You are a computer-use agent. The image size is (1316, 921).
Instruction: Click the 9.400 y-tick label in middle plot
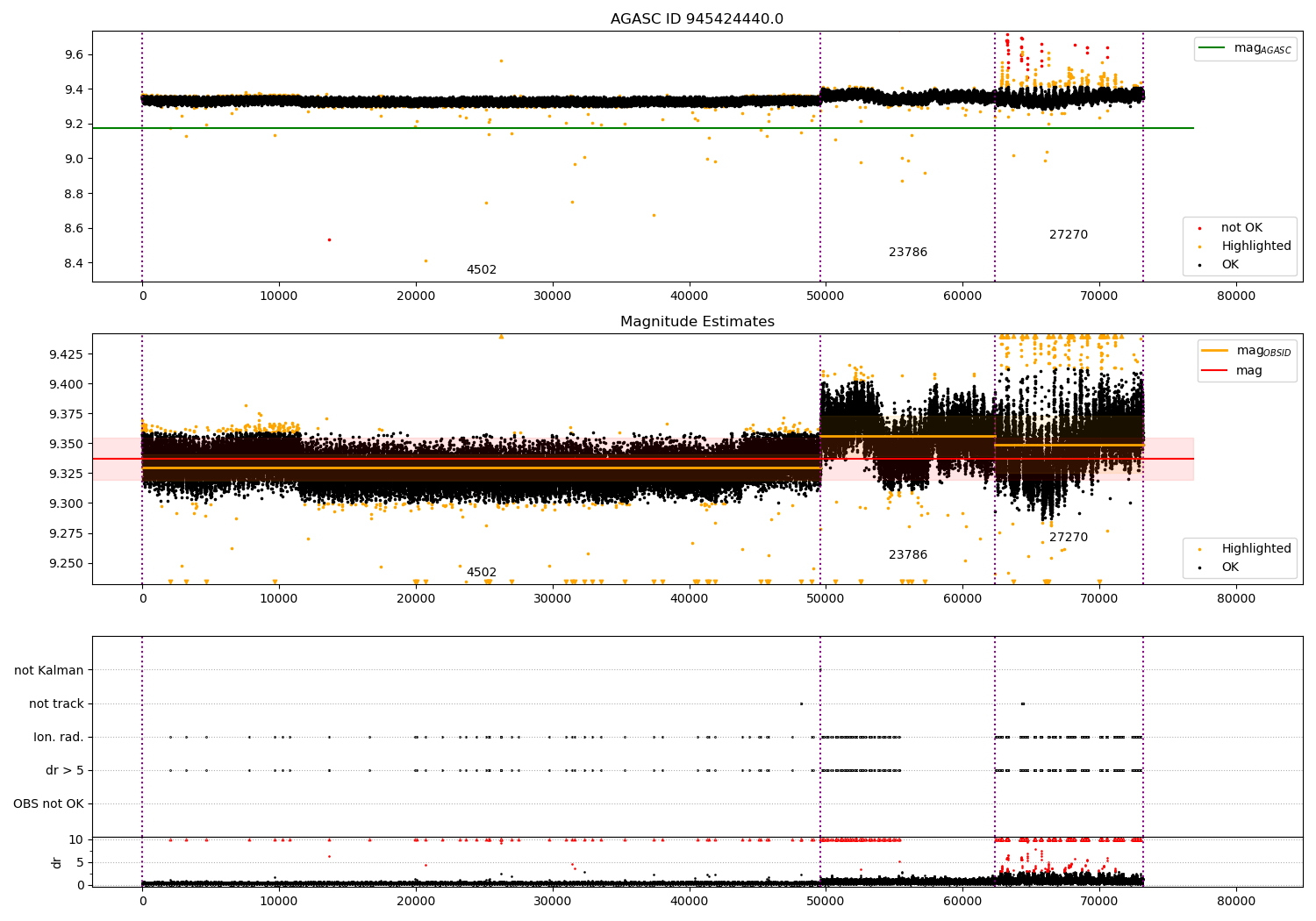click(x=67, y=384)
